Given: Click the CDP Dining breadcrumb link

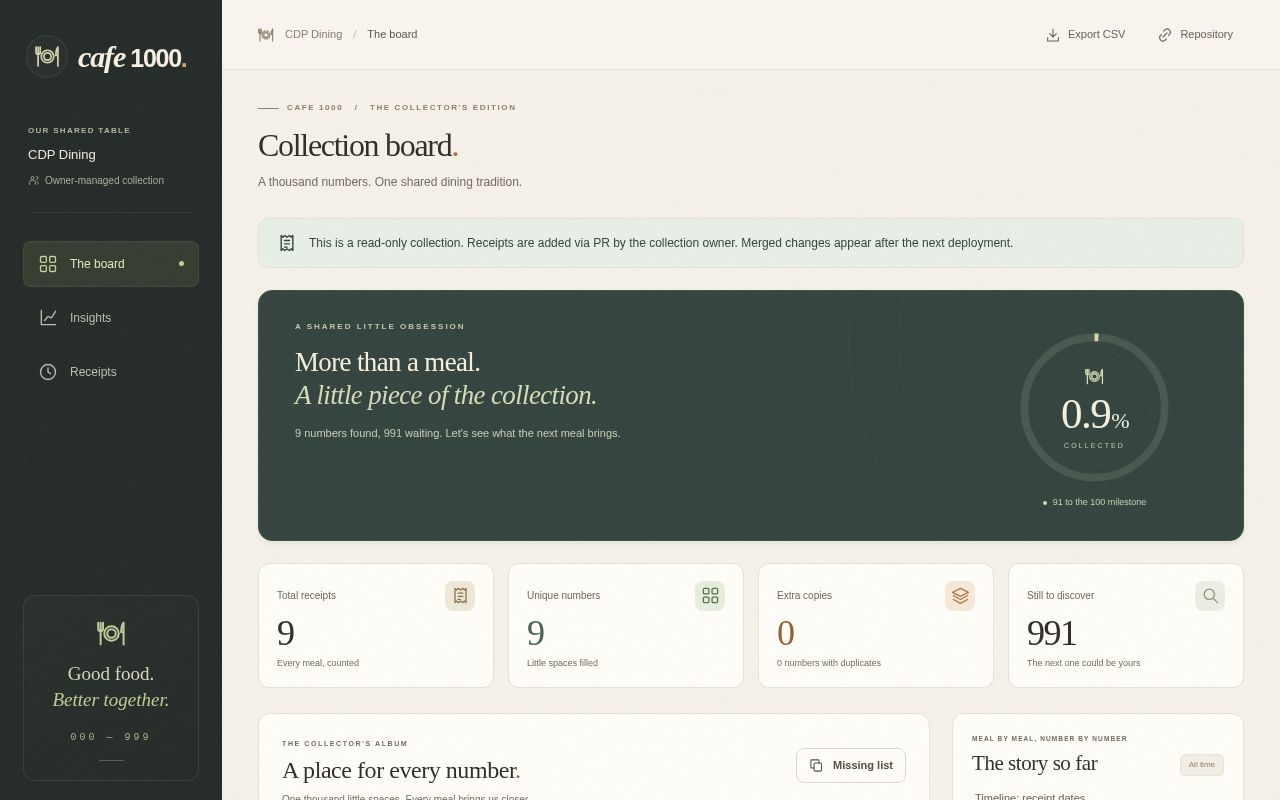Looking at the screenshot, I should point(313,35).
